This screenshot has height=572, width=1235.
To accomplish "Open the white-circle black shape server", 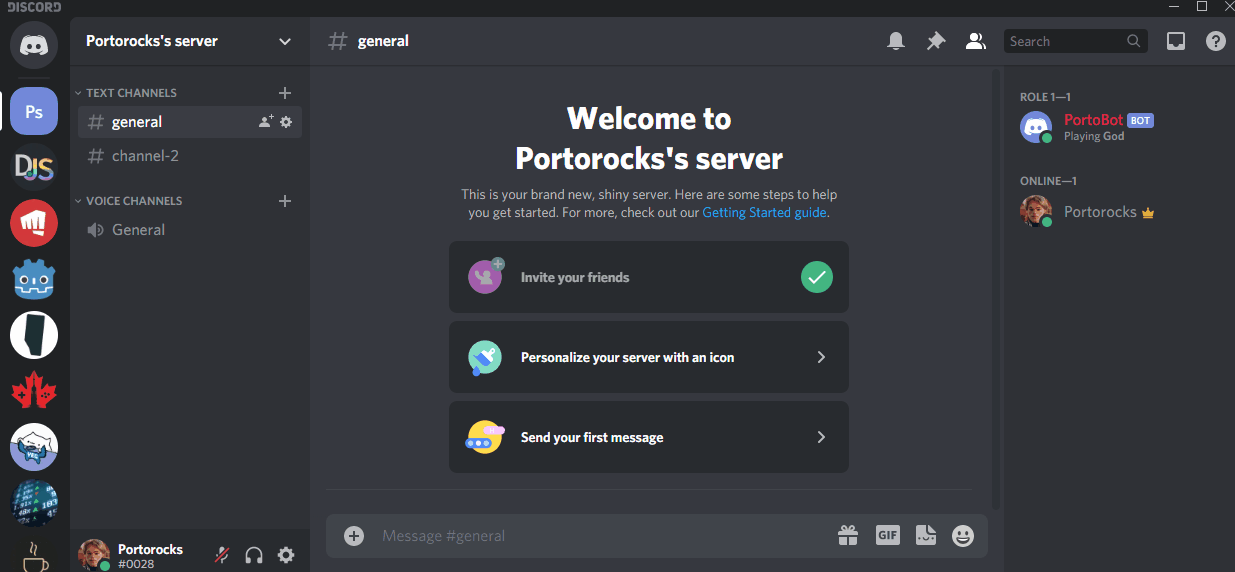I will click(34, 335).
